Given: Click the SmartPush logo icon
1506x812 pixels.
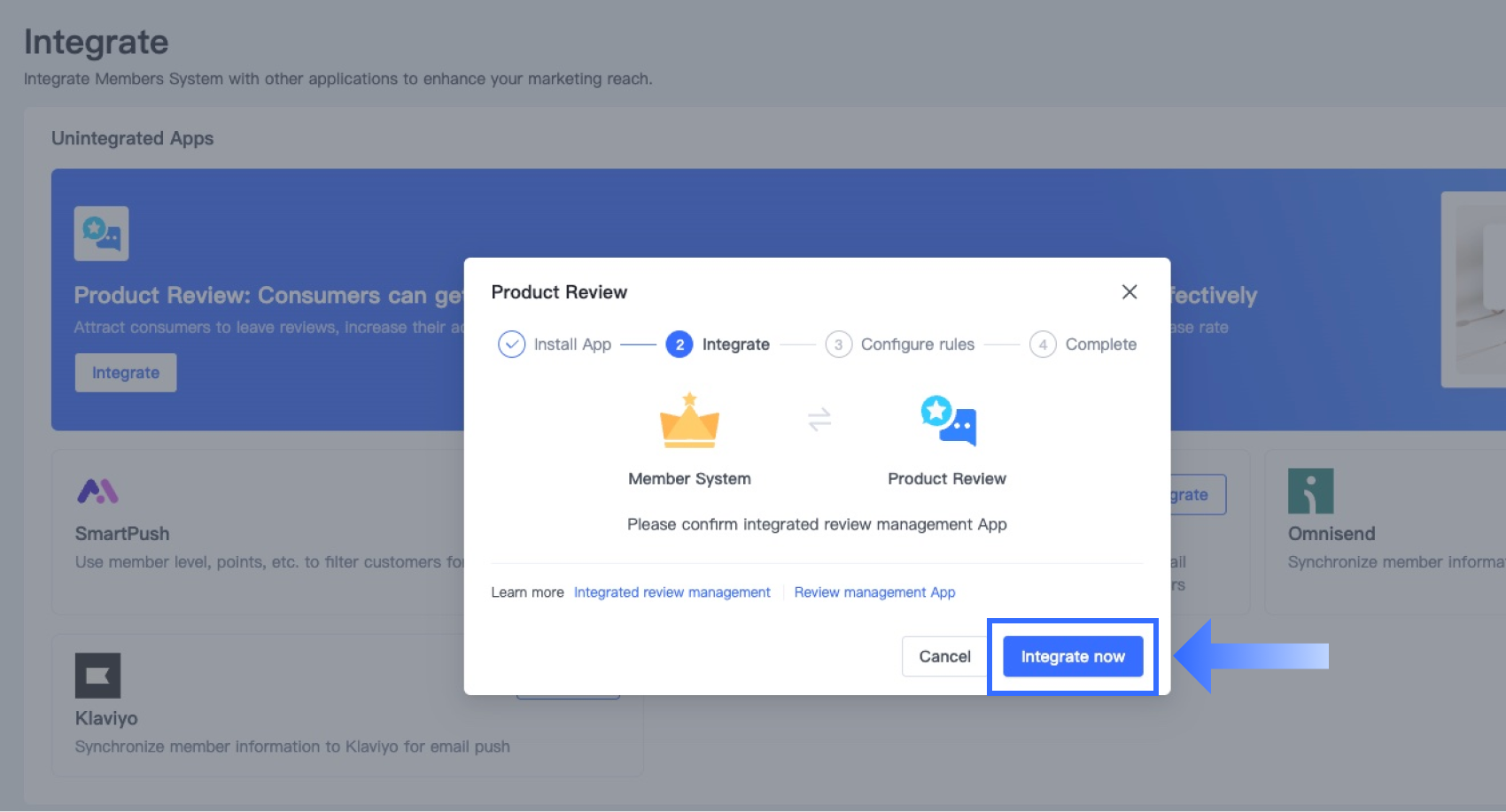Looking at the screenshot, I should tap(97, 491).
